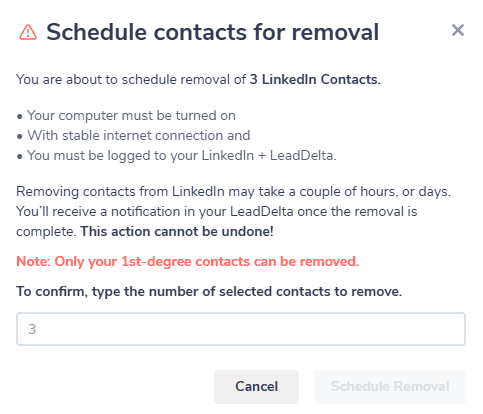Screen dimensions: 483x414
Task: Click the red warning triangle icon
Action: pos(28,32)
